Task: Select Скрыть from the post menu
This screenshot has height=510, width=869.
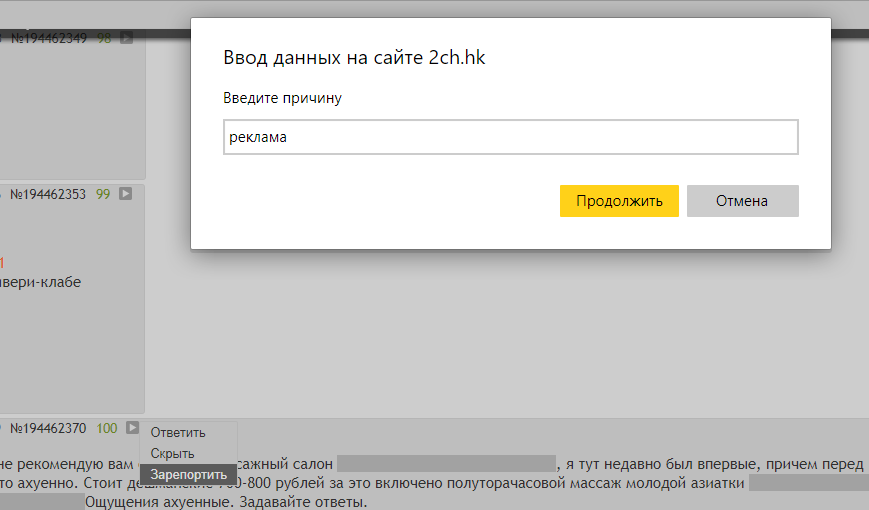Action: [173, 454]
